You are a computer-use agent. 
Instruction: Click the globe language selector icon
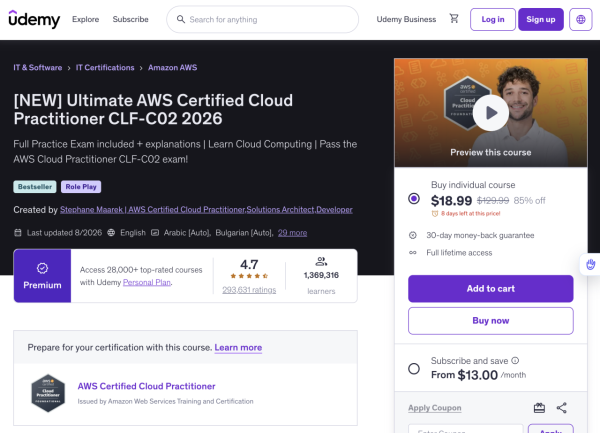click(580, 19)
